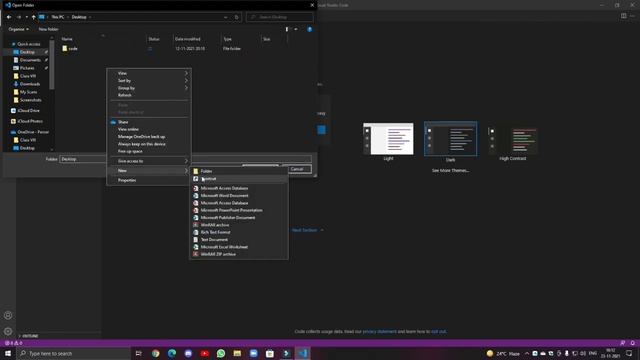The width and height of the screenshot is (640, 360).
Task: Open the dialog Help icon
Action: pos(309,29)
